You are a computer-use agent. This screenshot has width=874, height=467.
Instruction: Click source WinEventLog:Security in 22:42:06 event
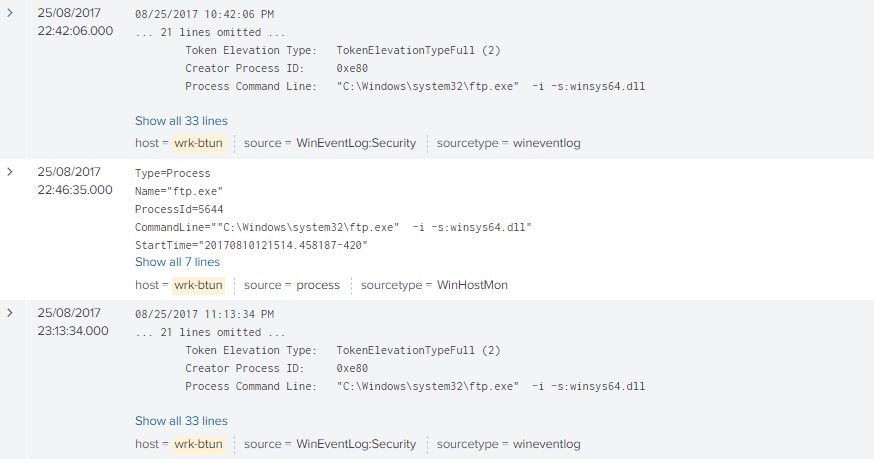click(356, 143)
